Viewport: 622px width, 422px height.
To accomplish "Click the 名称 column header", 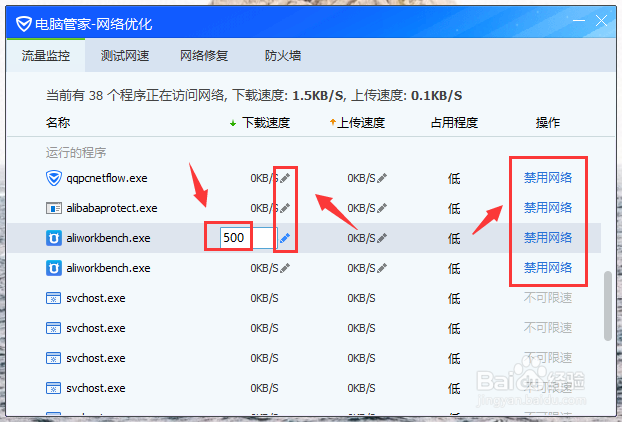I will 58,123.
